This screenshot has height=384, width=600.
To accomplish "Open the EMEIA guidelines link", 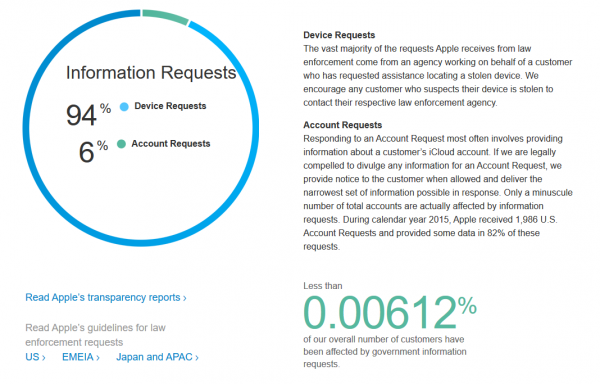I will pyautogui.click(x=81, y=357).
